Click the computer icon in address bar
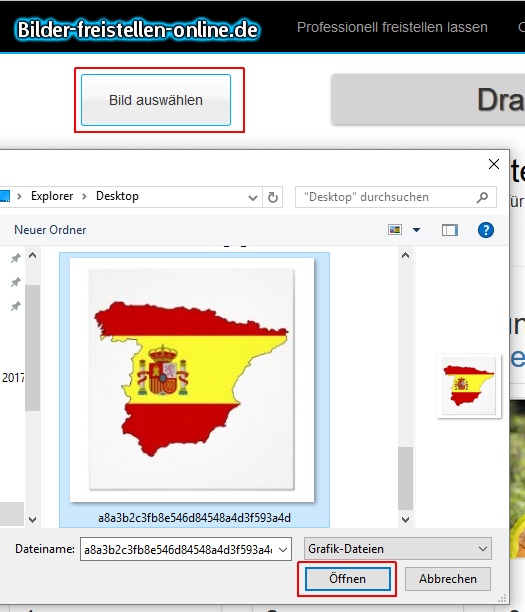The width and height of the screenshot is (525, 612). tap(5, 196)
